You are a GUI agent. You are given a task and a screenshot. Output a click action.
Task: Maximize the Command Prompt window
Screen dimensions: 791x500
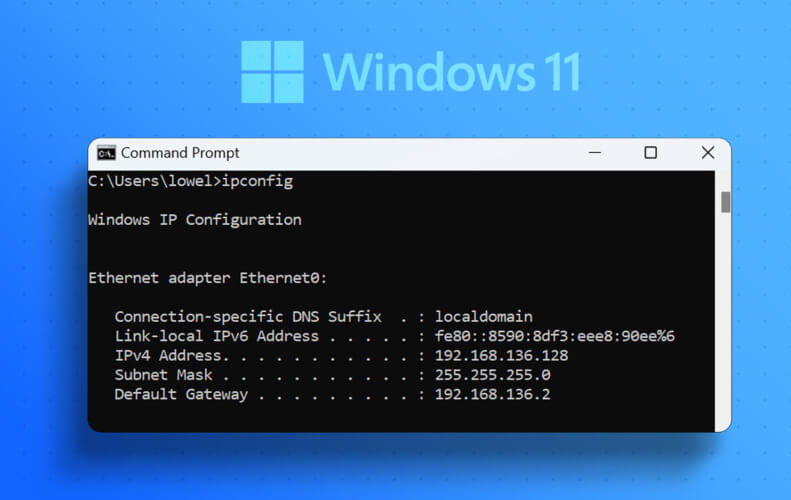coord(651,152)
